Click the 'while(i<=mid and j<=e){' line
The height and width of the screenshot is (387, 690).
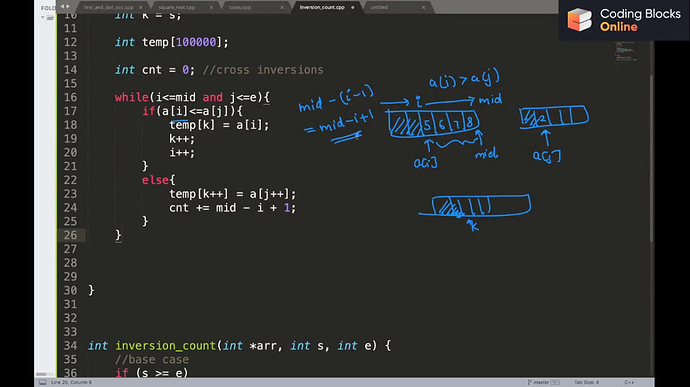(192, 97)
